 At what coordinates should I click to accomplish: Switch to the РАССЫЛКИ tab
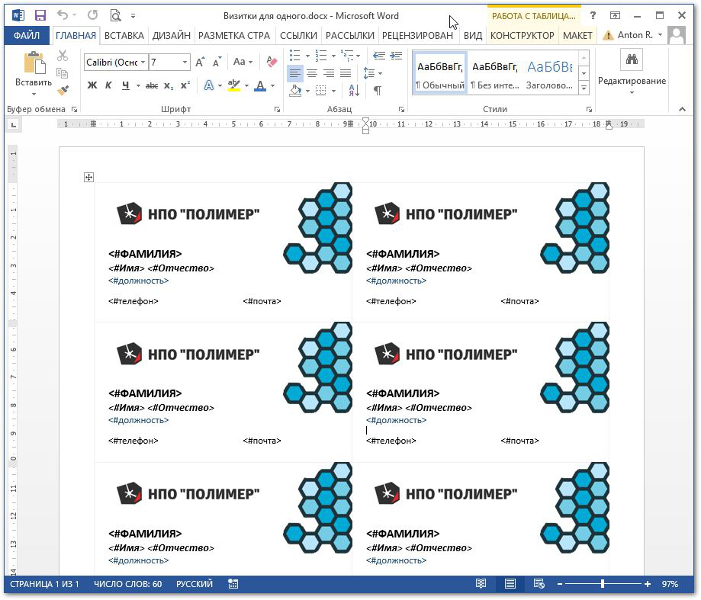click(350, 35)
